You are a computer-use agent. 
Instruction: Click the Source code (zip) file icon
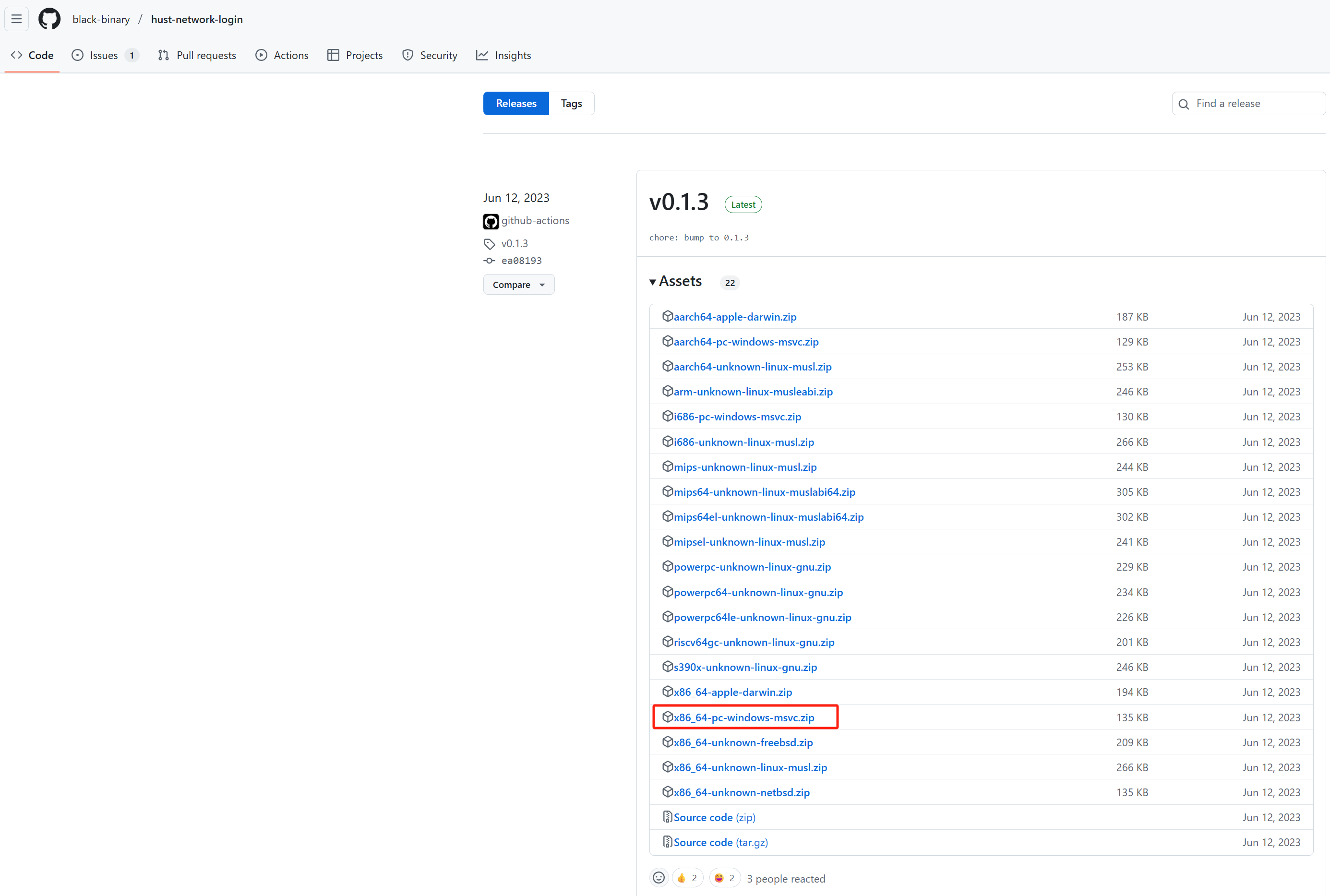coord(667,816)
